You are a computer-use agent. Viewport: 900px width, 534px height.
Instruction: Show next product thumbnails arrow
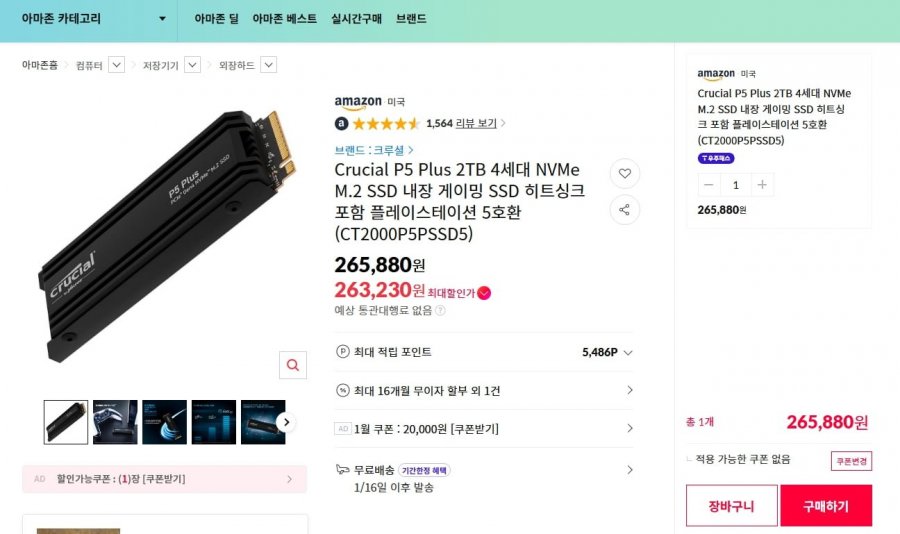pyautogui.click(x=287, y=422)
